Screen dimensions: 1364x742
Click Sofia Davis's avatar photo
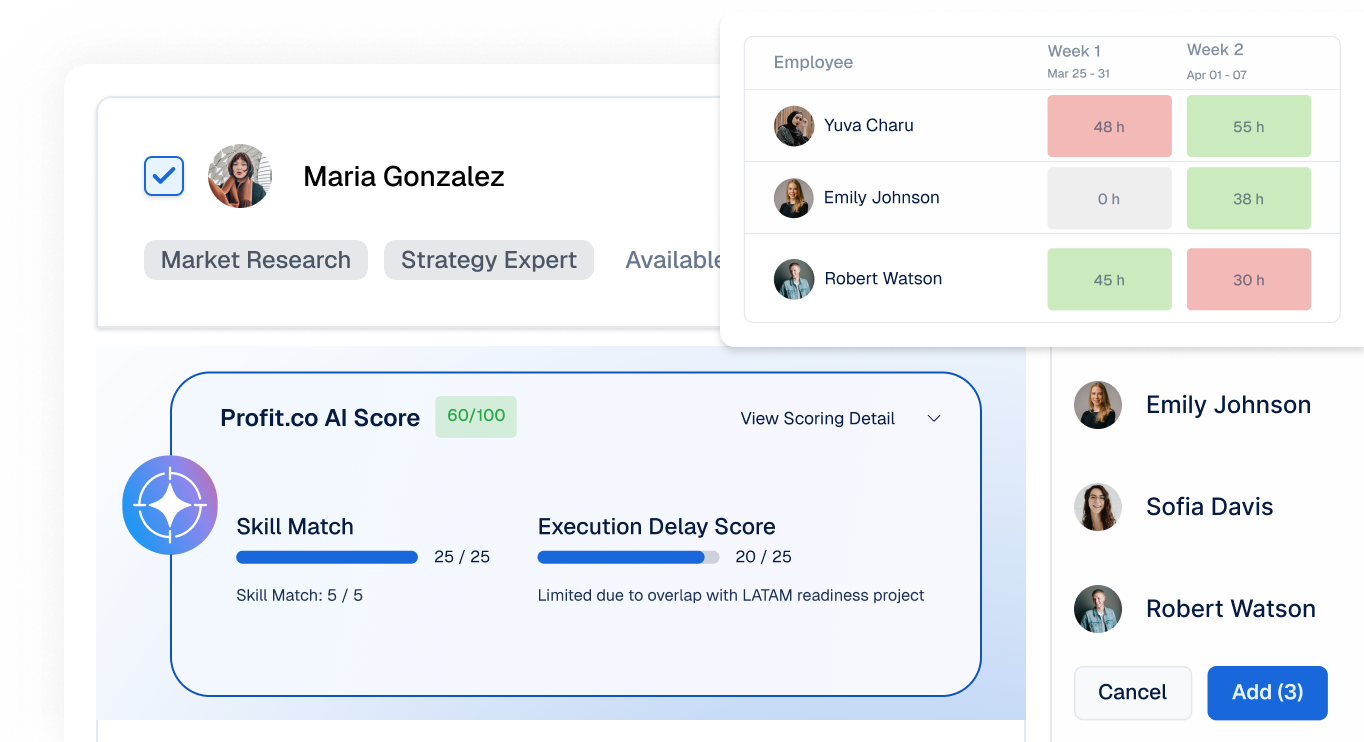[x=1098, y=507]
